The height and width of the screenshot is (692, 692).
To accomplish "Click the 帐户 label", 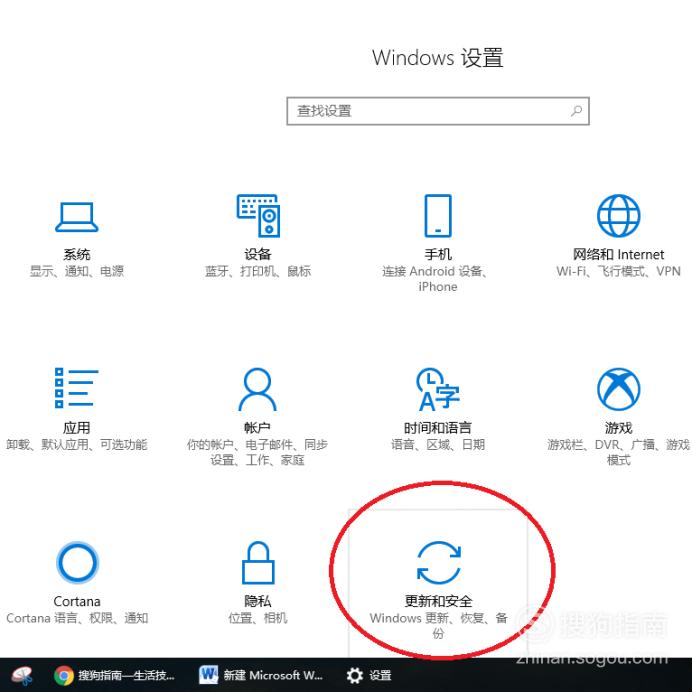I will coord(257,428).
